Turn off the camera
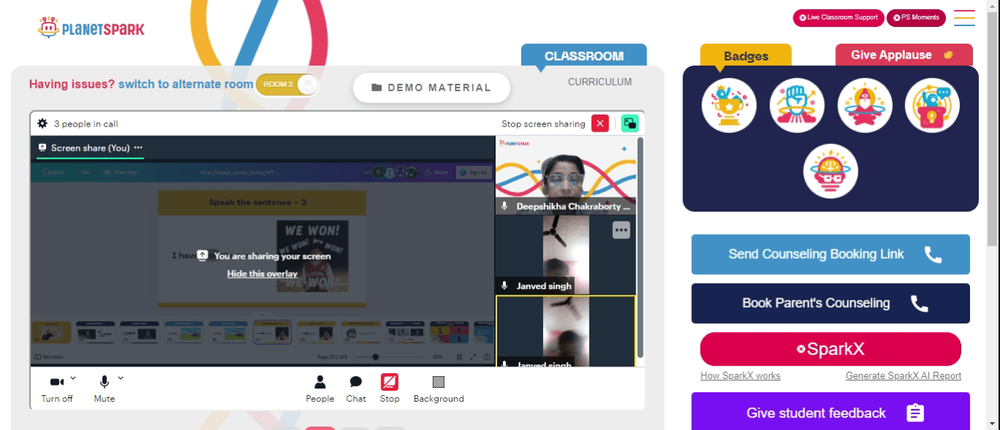This screenshot has width=1000, height=430. point(57,389)
